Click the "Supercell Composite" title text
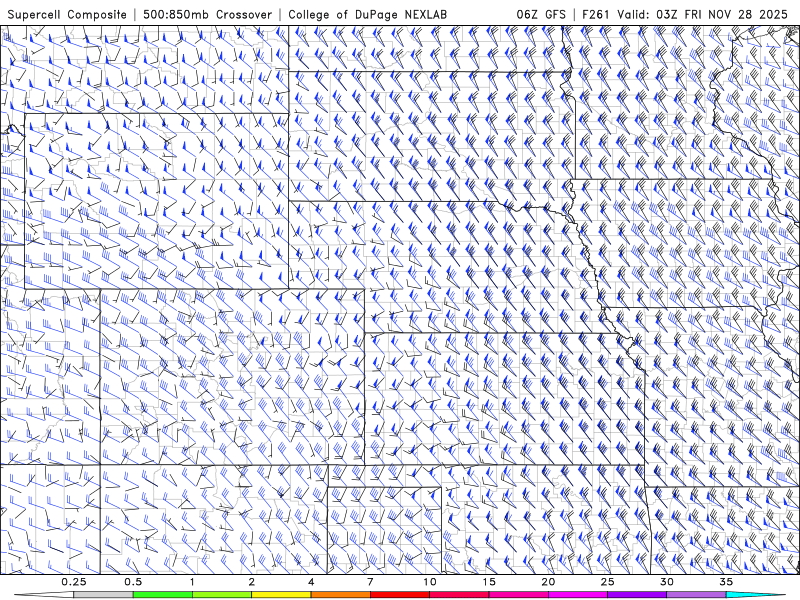 click(x=67, y=14)
